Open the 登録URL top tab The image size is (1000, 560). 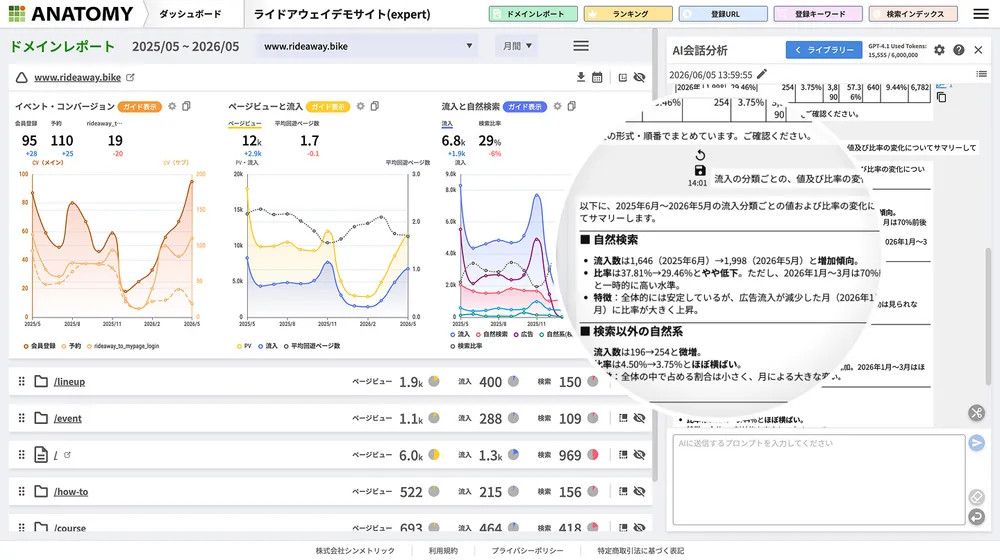tap(723, 13)
